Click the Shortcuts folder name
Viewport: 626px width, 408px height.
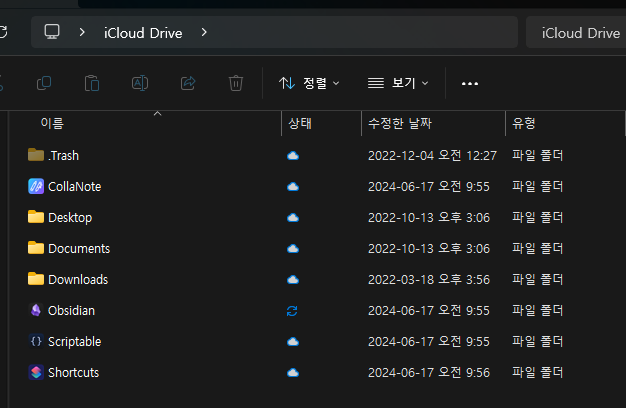pyautogui.click(x=73, y=373)
